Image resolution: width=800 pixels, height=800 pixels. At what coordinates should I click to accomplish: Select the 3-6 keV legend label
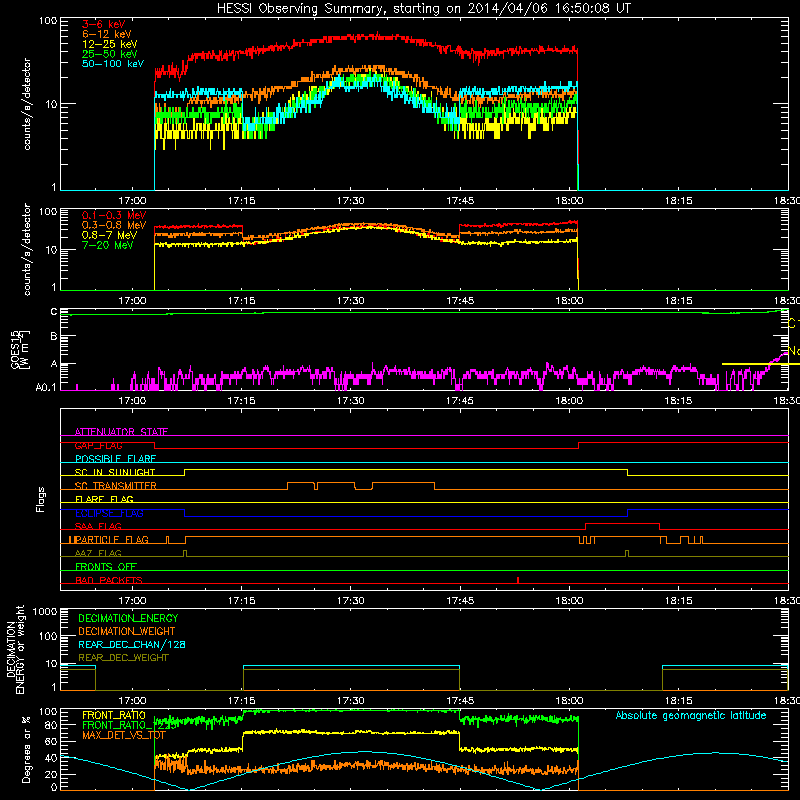click(x=103, y=24)
